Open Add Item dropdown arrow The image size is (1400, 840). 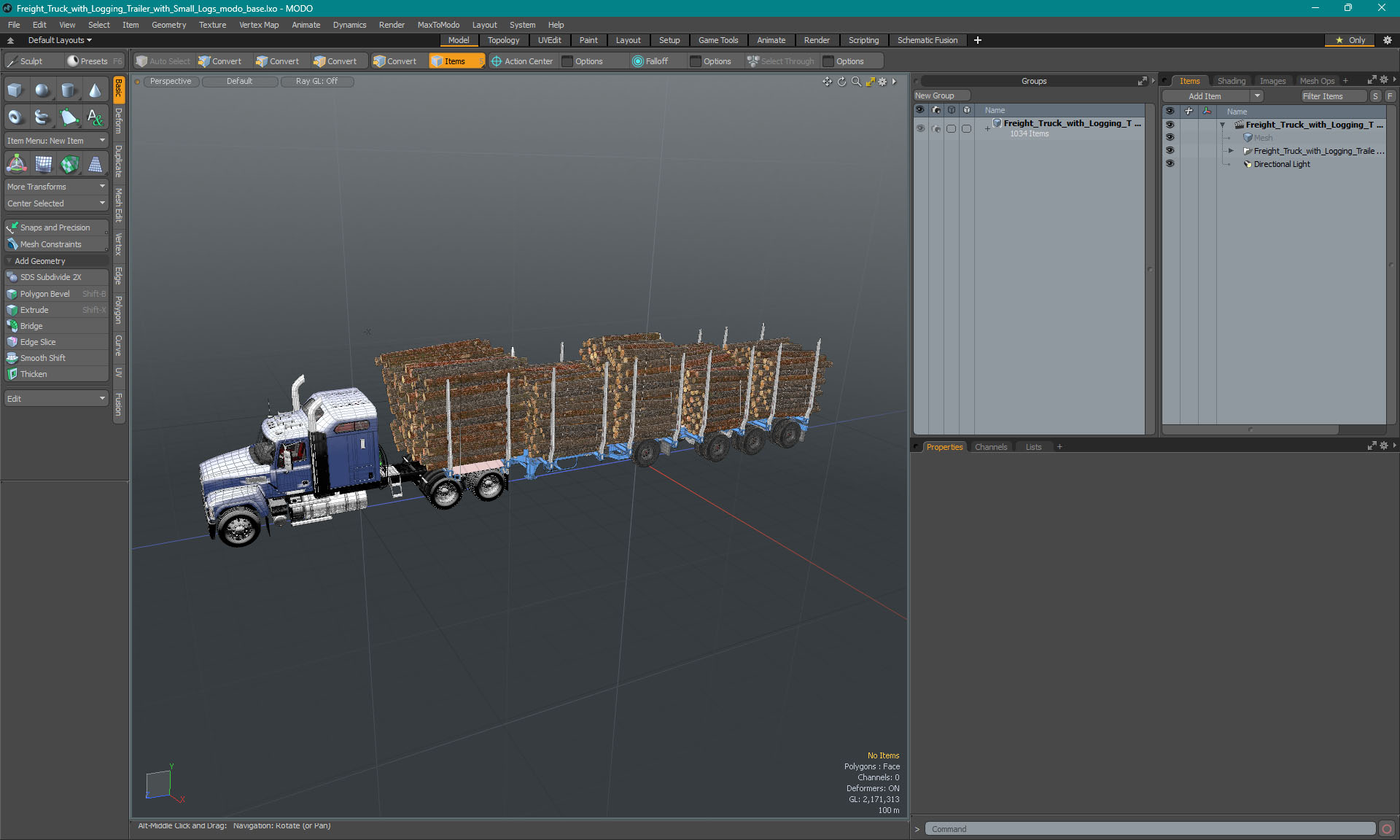(1257, 96)
